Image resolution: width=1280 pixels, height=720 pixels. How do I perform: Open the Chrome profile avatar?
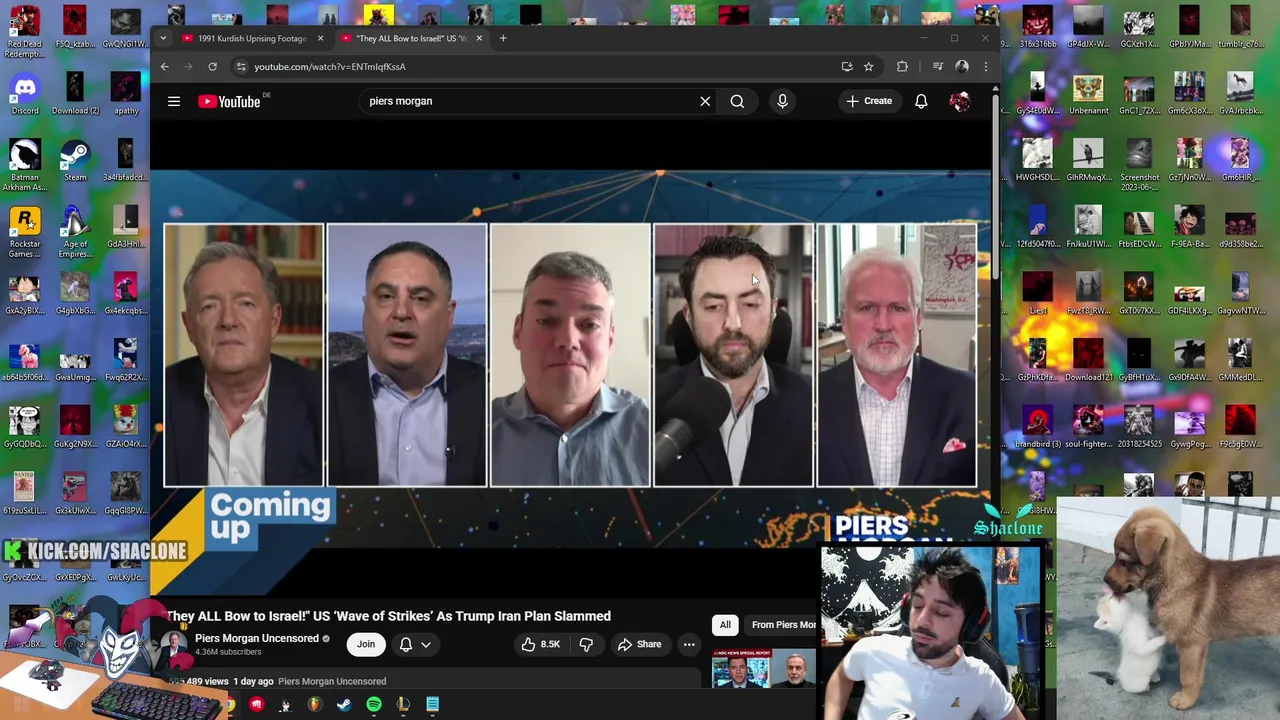962,66
